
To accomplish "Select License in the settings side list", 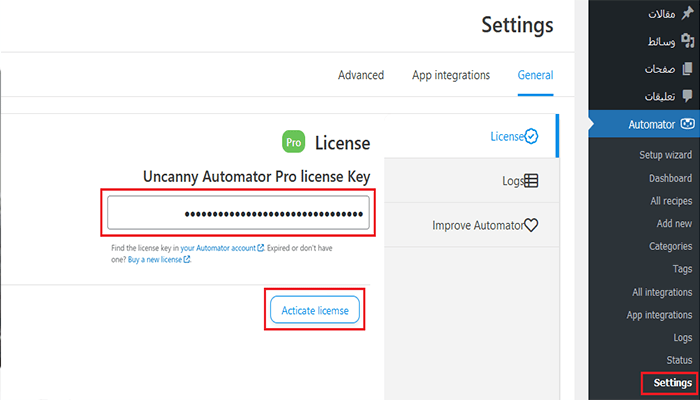I will [471, 136].
